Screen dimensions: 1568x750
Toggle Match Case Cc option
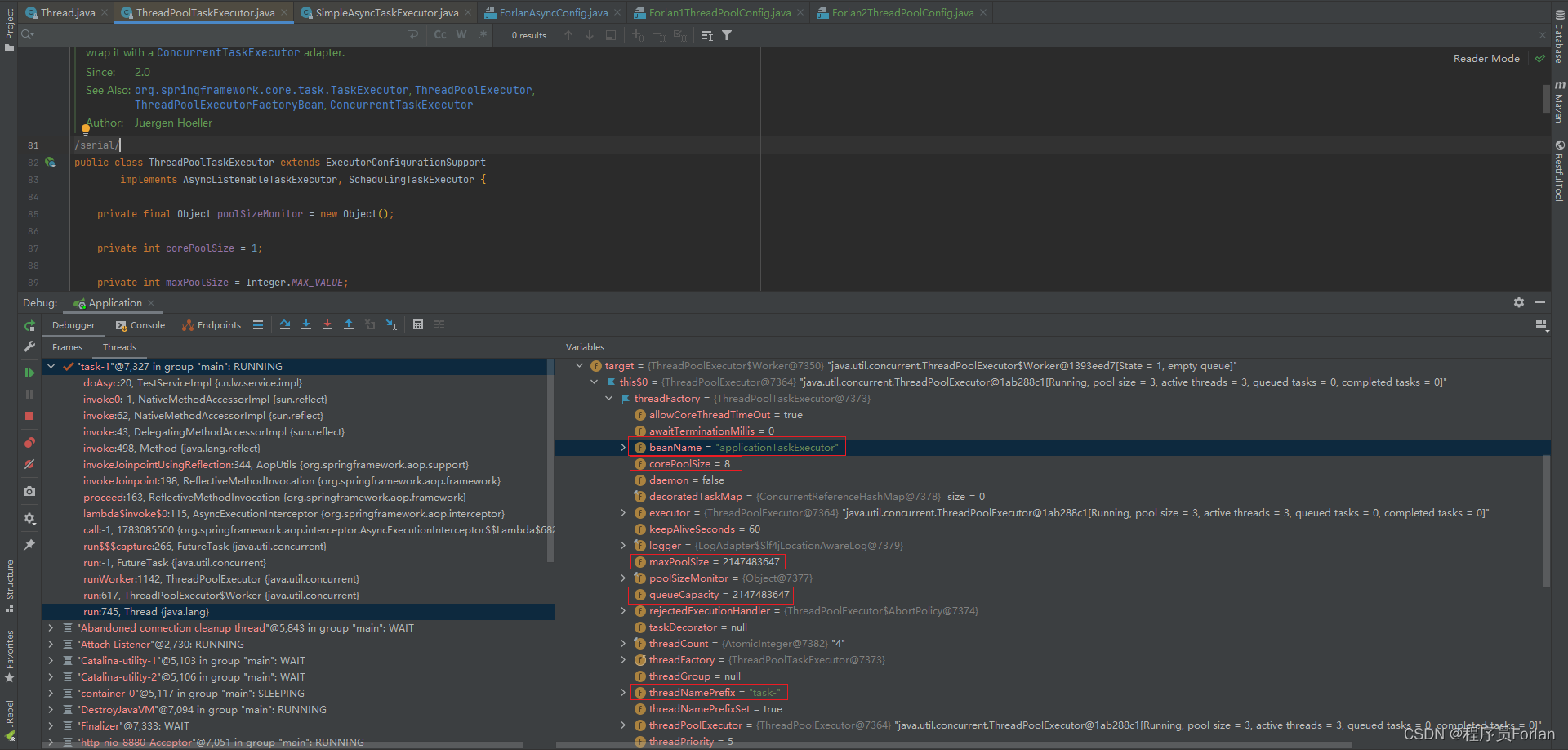point(440,34)
